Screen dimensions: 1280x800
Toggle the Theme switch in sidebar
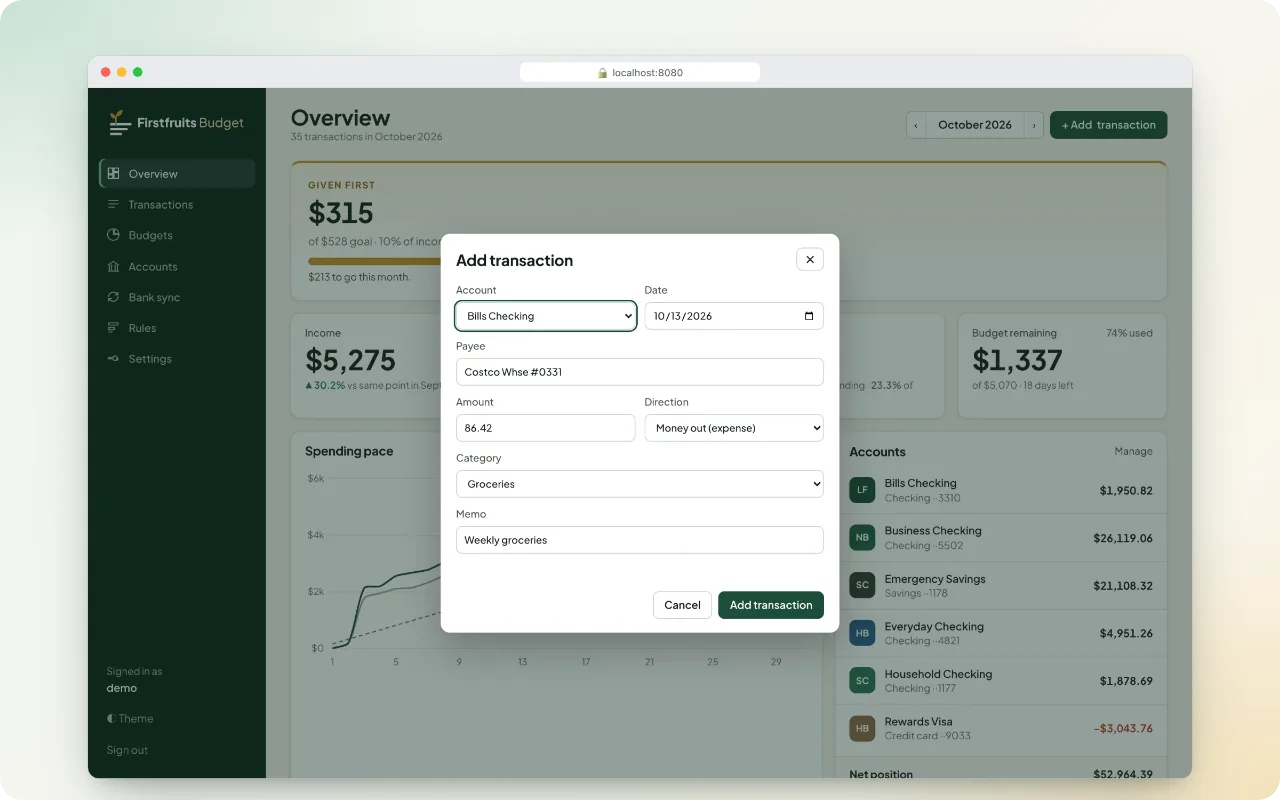tap(130, 719)
